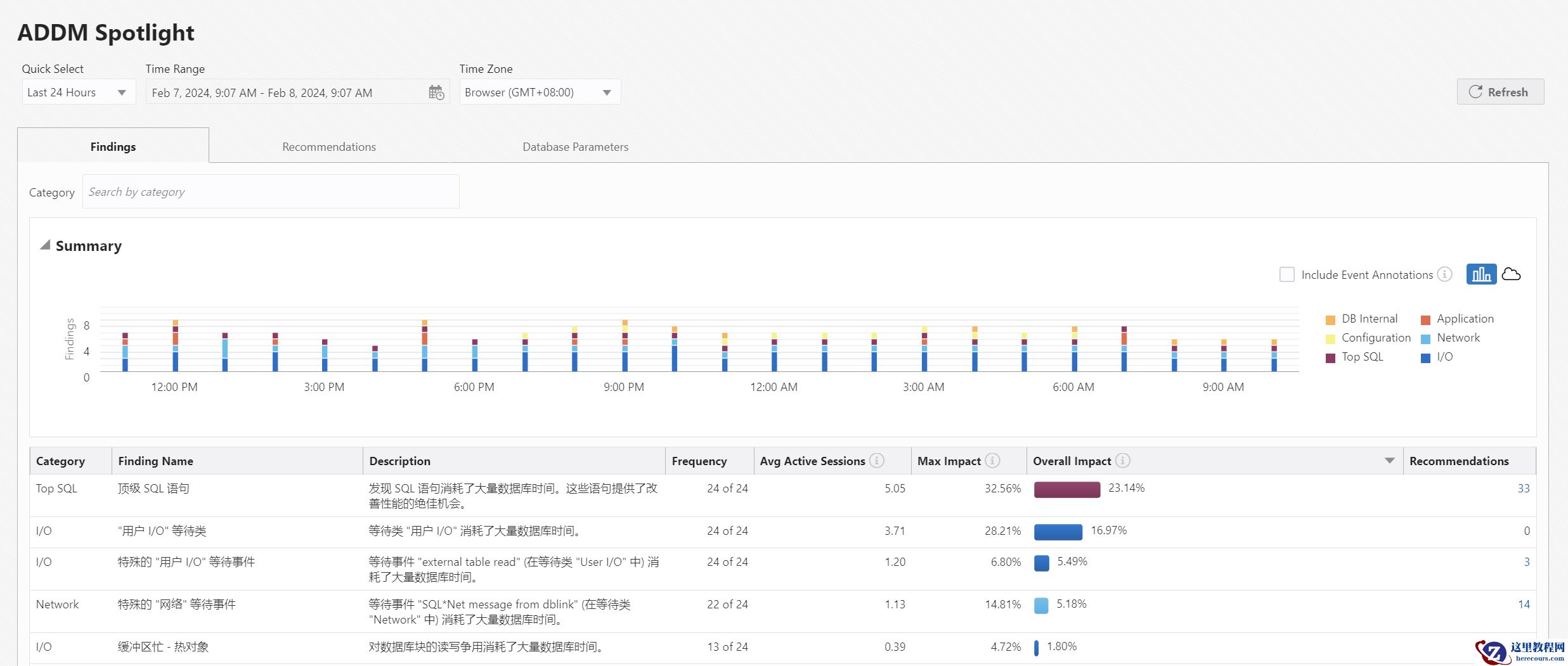Click the Search by category field
Viewport: 1568px width, 666px height.
tap(271, 192)
